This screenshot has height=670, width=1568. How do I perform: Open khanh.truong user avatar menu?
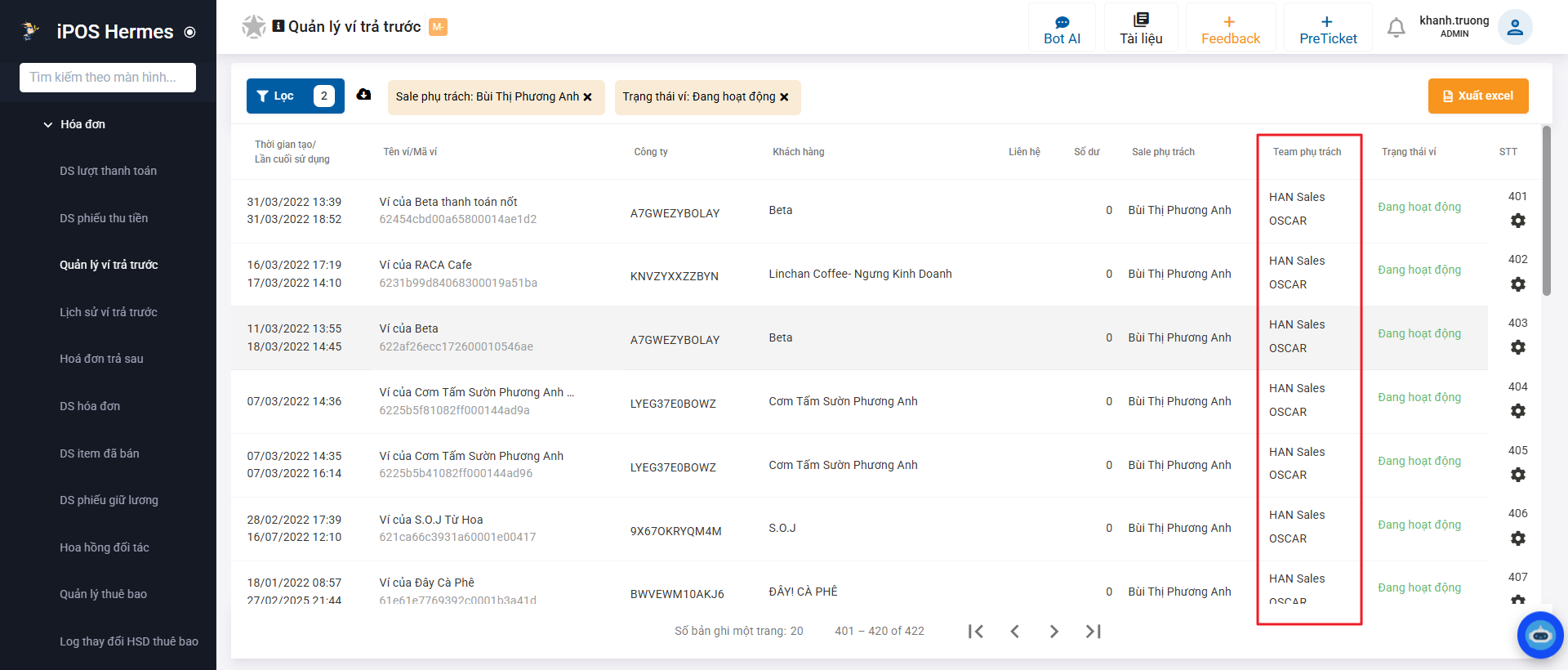coord(1515,28)
